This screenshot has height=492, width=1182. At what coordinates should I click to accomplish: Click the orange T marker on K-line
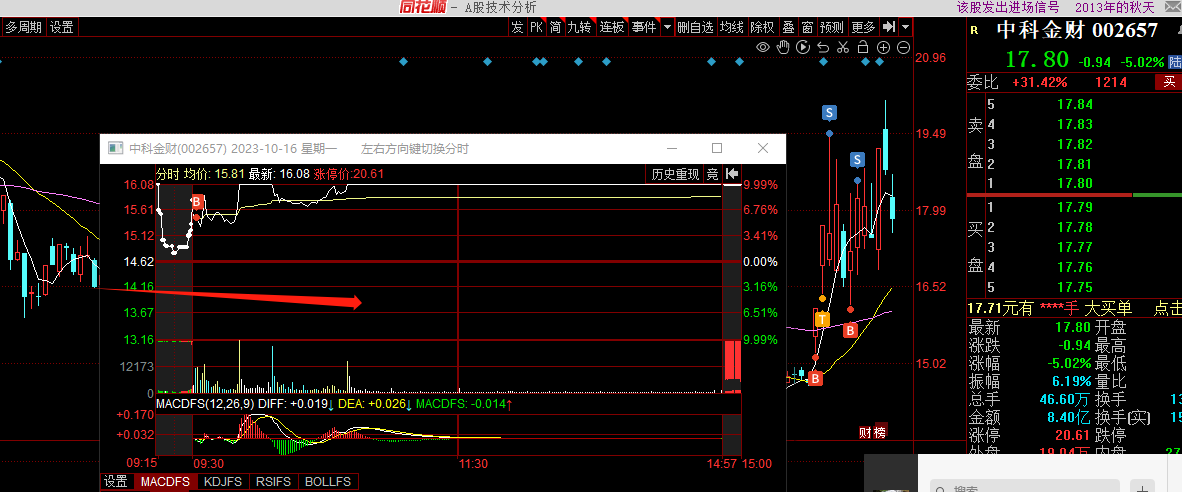822,319
